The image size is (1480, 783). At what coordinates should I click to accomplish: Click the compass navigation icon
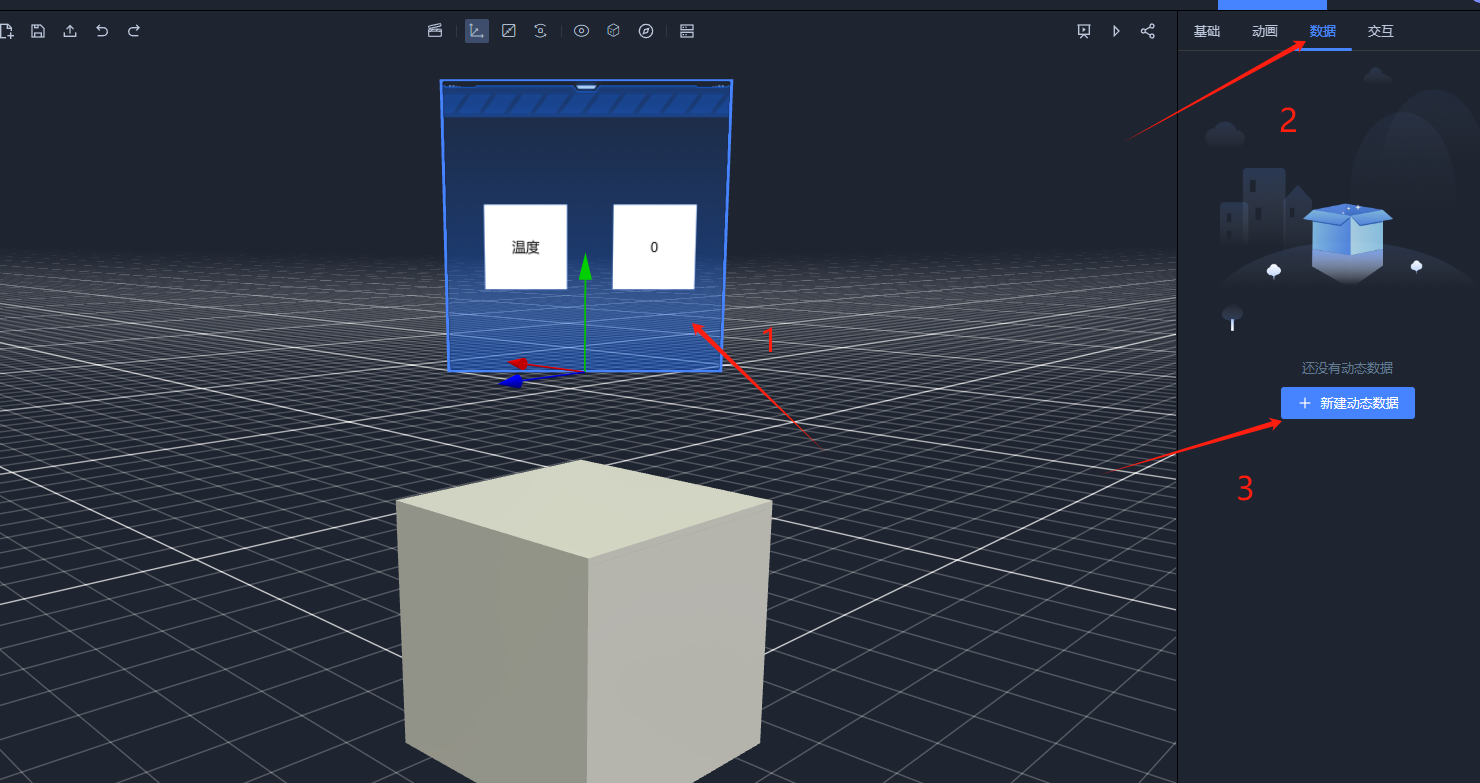646,31
